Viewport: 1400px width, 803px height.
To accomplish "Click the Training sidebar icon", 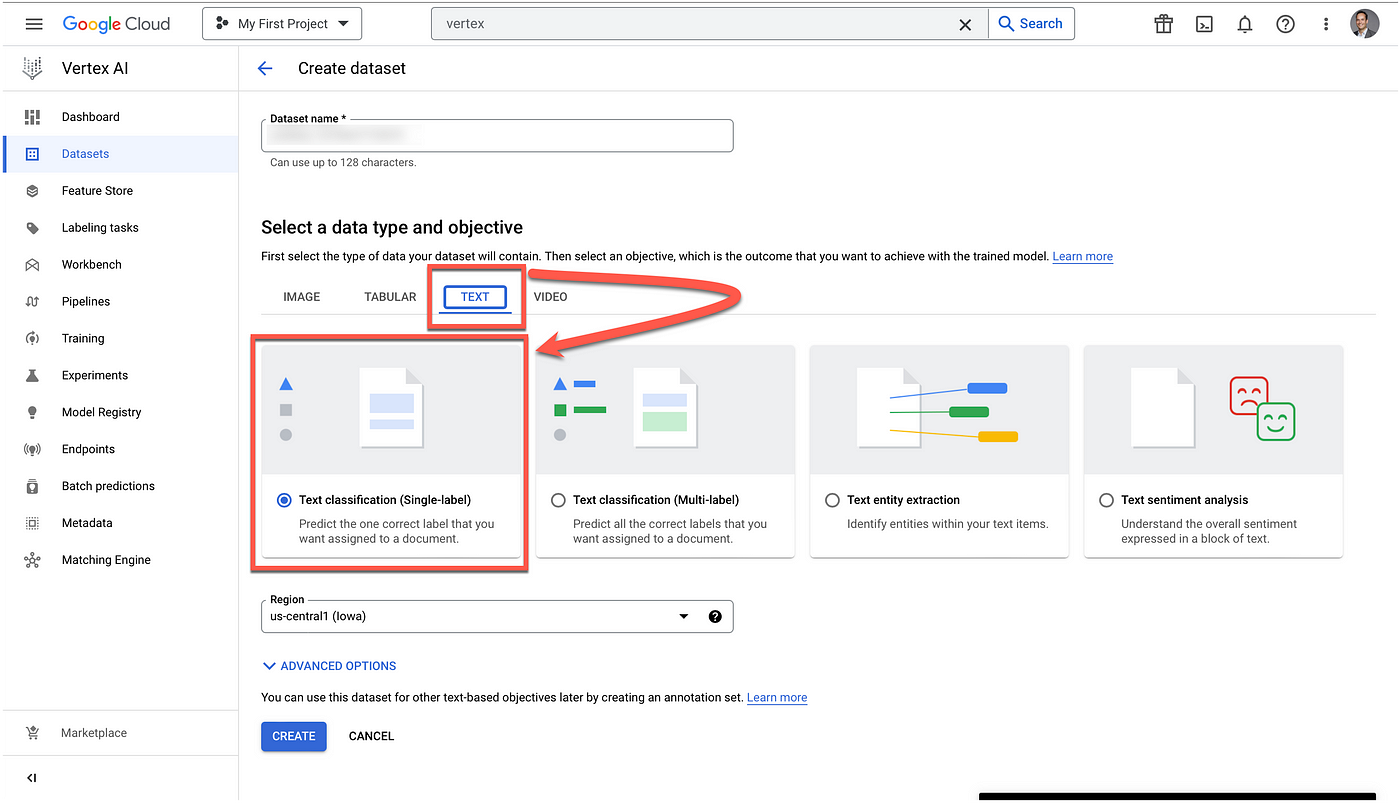I will 32,339.
